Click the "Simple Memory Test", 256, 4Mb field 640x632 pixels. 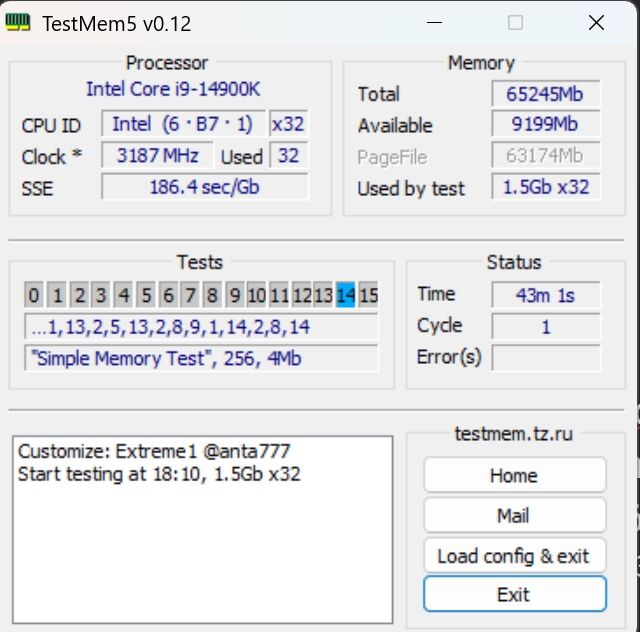coord(201,358)
